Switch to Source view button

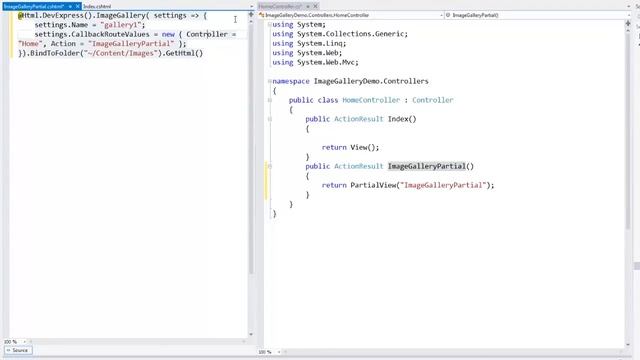[18, 350]
